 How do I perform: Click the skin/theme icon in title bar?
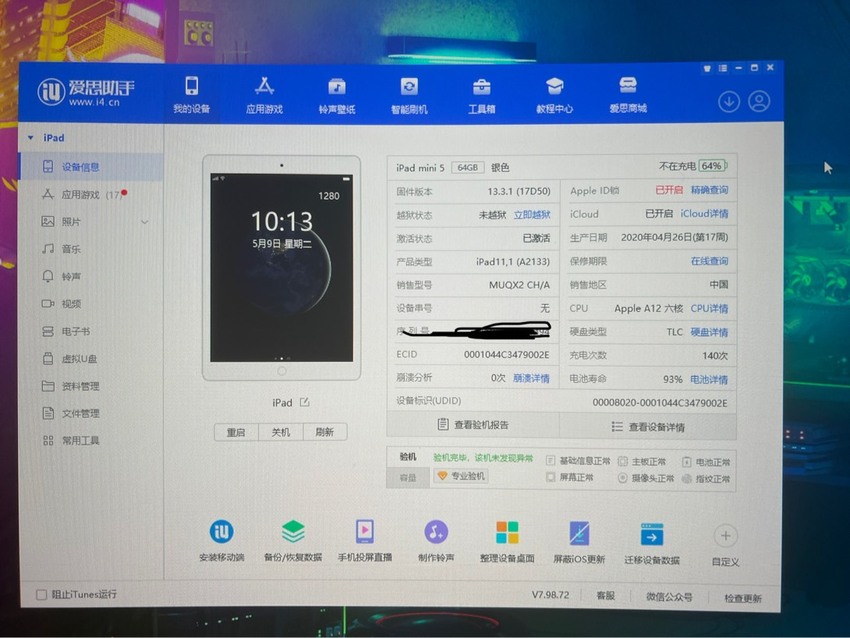pyautogui.click(x=707, y=68)
